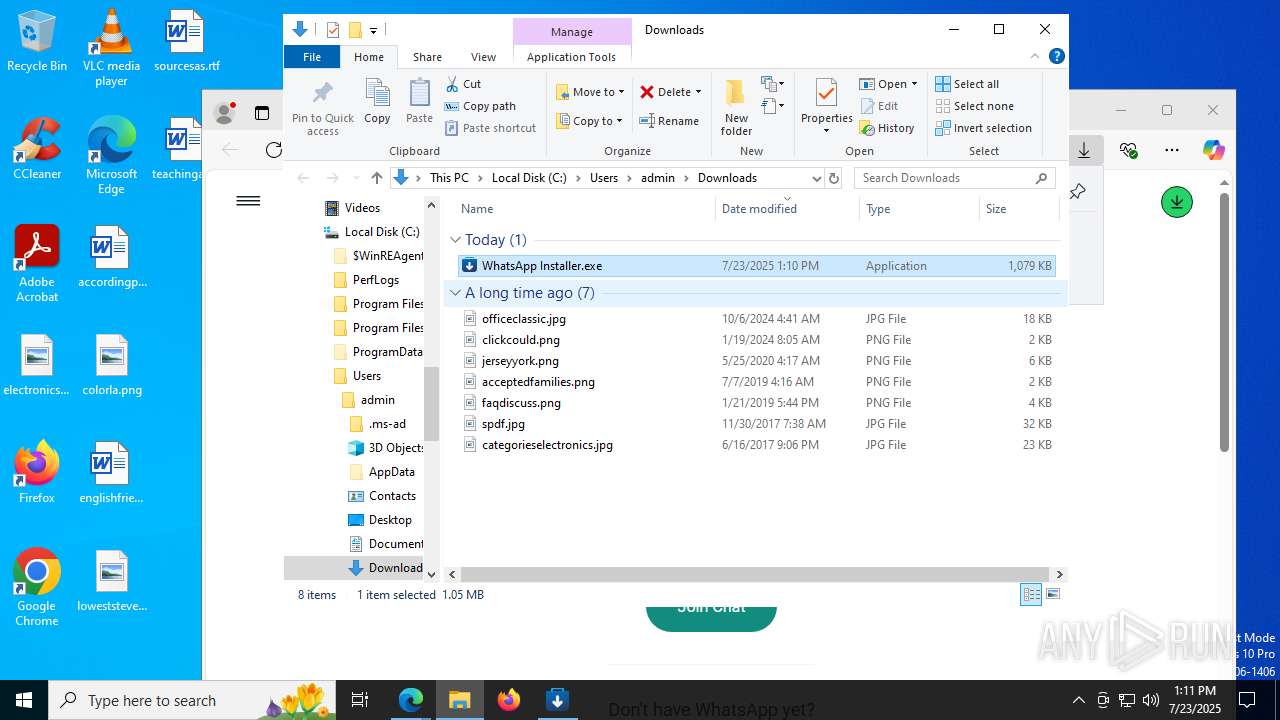Open Explorer Help question mark icon
This screenshot has width=1280, height=720.
(x=1056, y=57)
